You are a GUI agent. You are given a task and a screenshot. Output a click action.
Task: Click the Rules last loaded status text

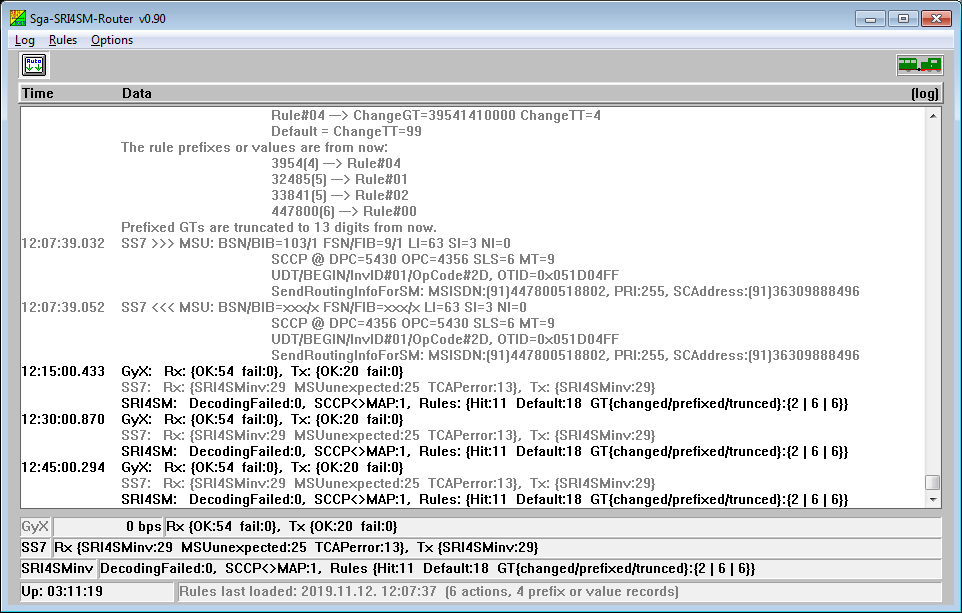click(430, 592)
